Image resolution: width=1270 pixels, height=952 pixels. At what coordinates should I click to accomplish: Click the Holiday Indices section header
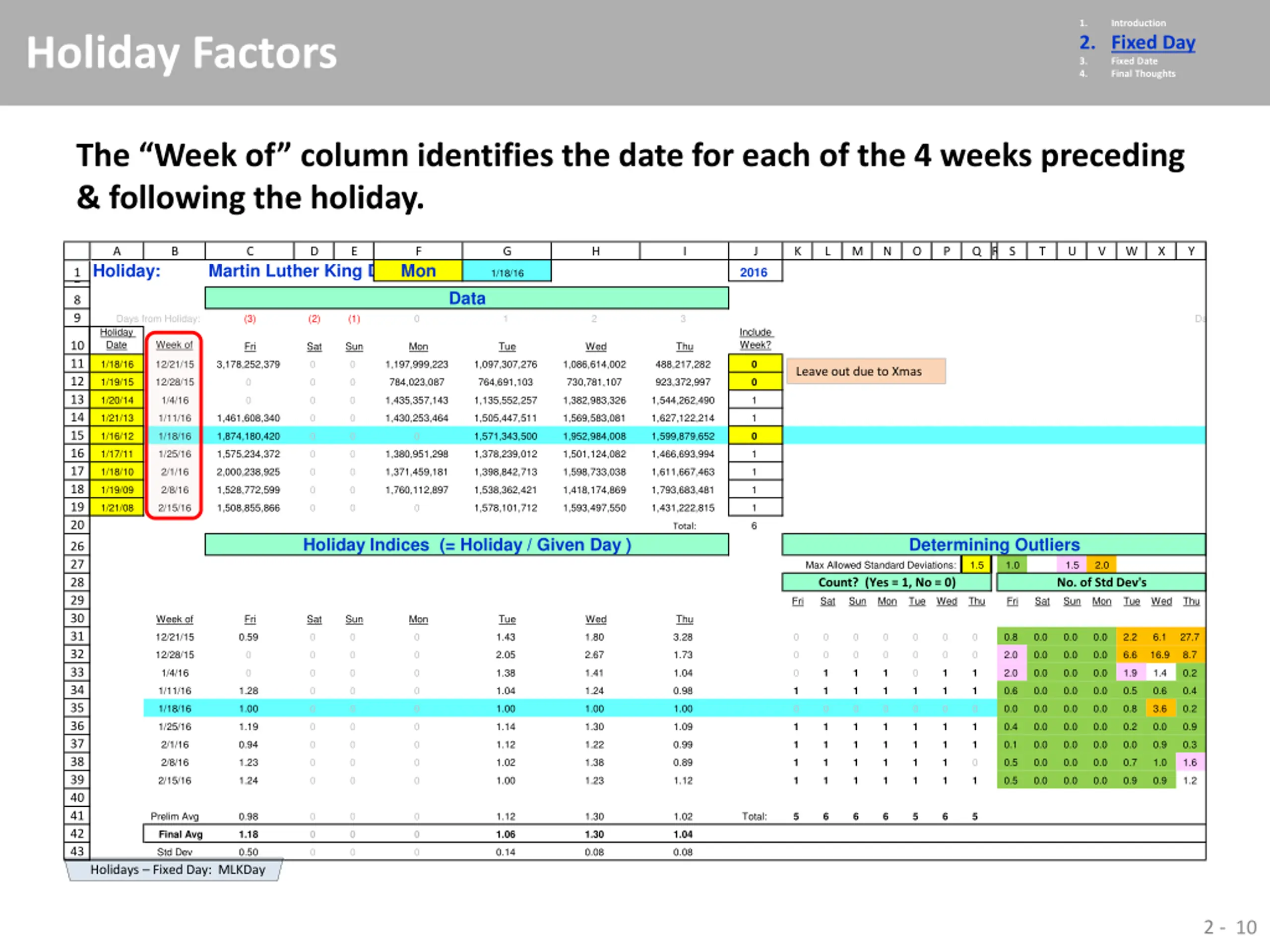[467, 544]
